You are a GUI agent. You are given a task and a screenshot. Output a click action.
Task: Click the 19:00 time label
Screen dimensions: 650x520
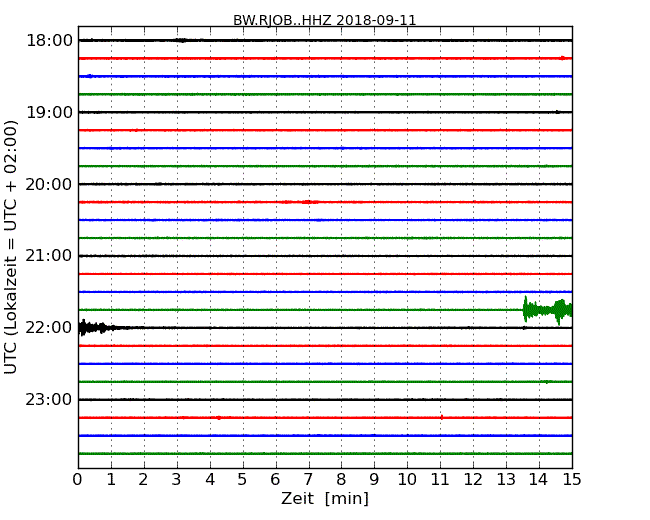[x=49, y=112]
